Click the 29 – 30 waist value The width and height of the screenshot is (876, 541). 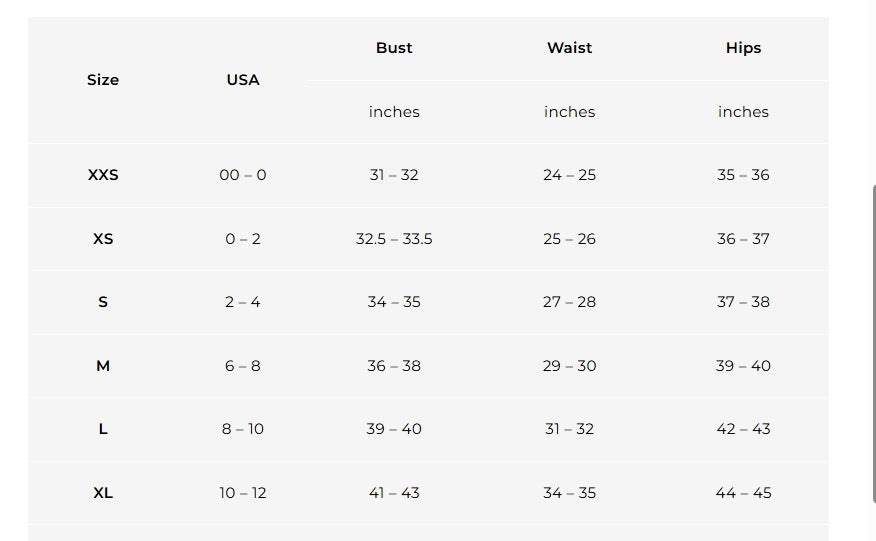tap(569, 366)
